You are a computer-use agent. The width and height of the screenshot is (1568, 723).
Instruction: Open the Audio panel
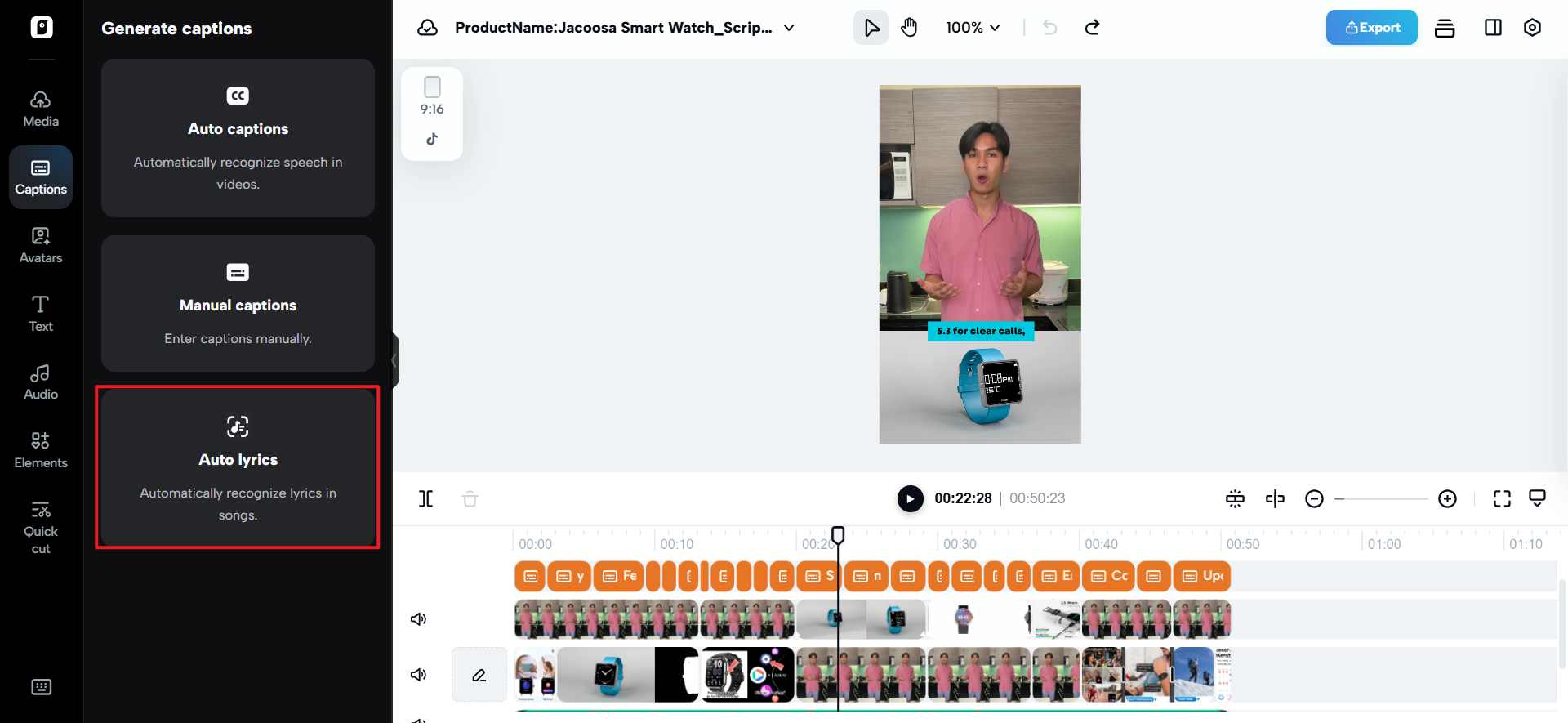pyautogui.click(x=41, y=382)
